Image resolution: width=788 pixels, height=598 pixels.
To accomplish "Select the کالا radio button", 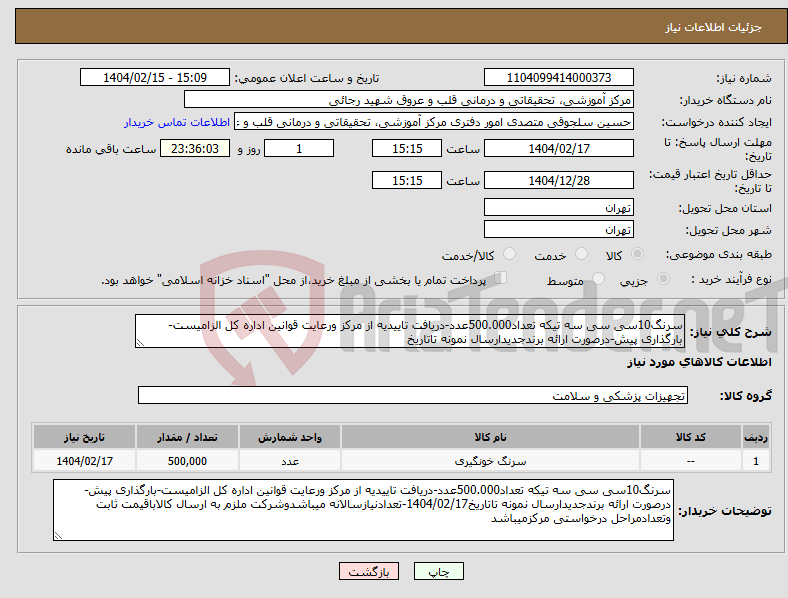I will 637,254.
